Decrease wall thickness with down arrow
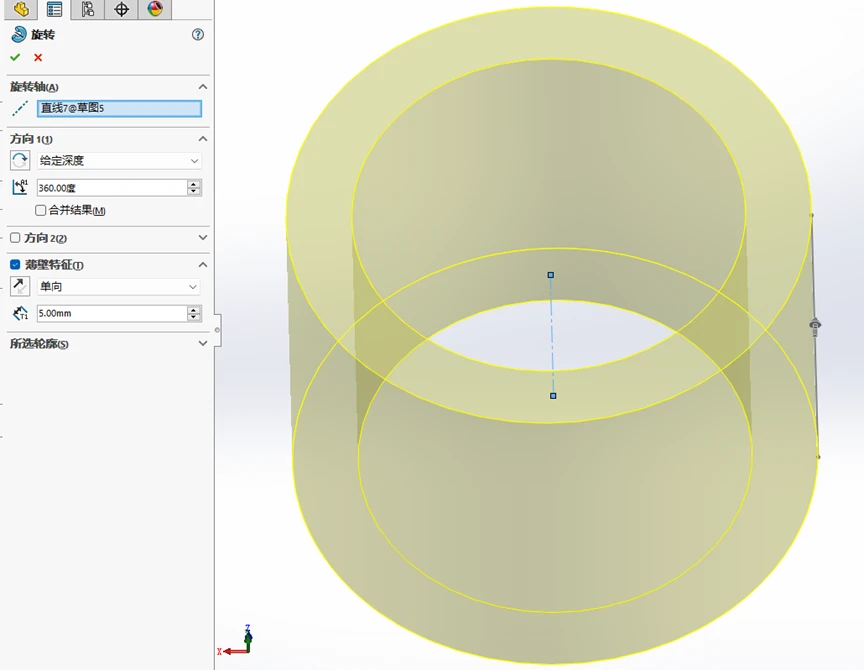The image size is (864, 670). coord(193,317)
